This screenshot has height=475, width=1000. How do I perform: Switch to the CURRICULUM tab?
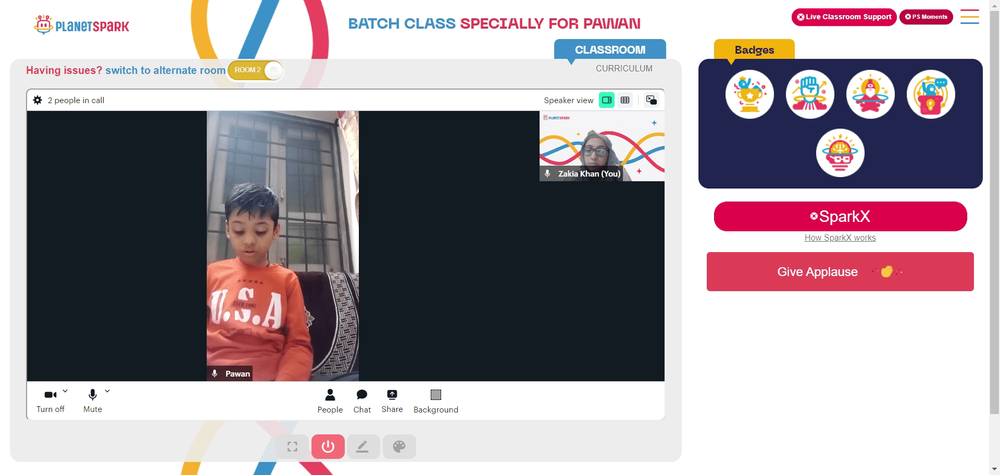tap(624, 68)
